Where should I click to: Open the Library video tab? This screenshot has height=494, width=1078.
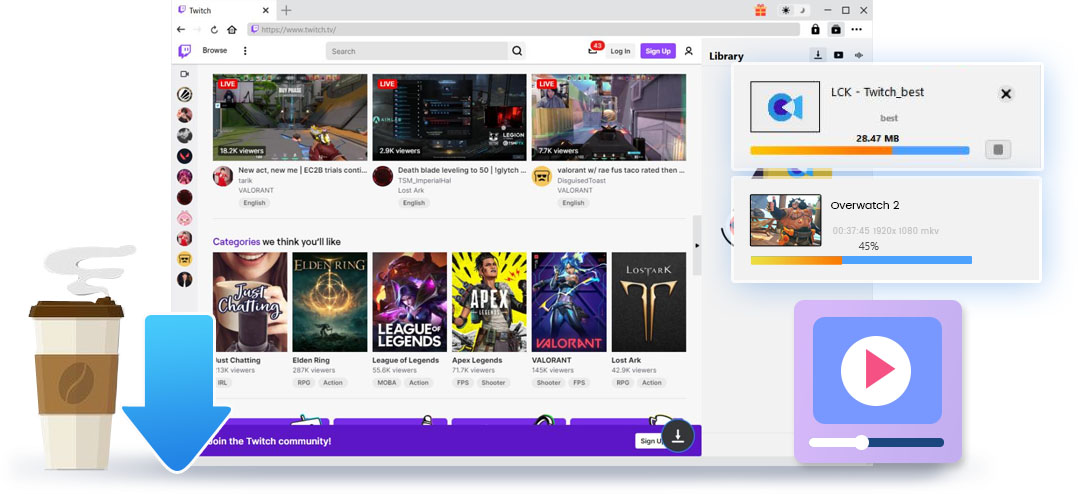click(839, 55)
